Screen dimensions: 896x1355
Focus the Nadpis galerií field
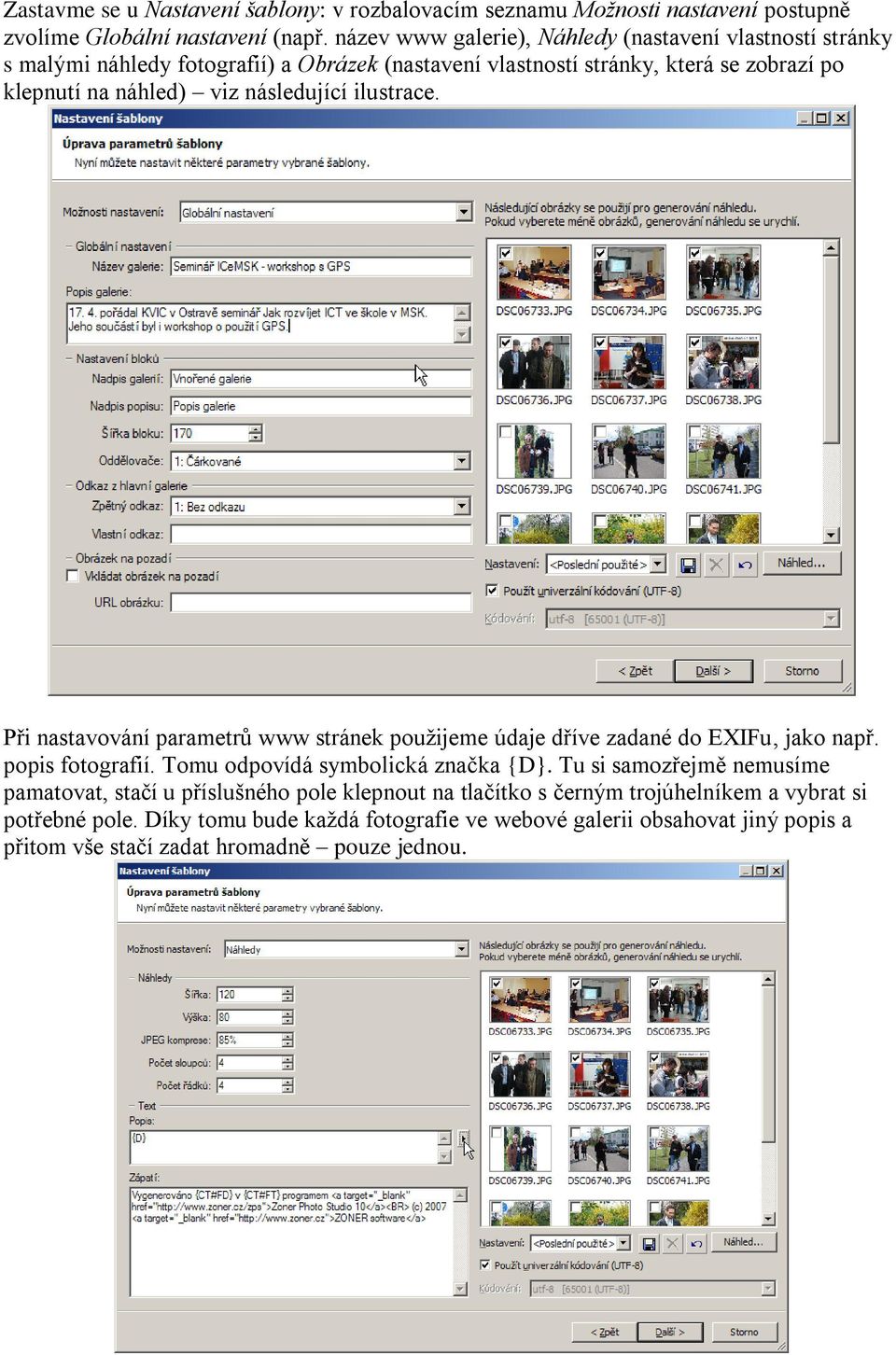pyautogui.click(x=321, y=379)
